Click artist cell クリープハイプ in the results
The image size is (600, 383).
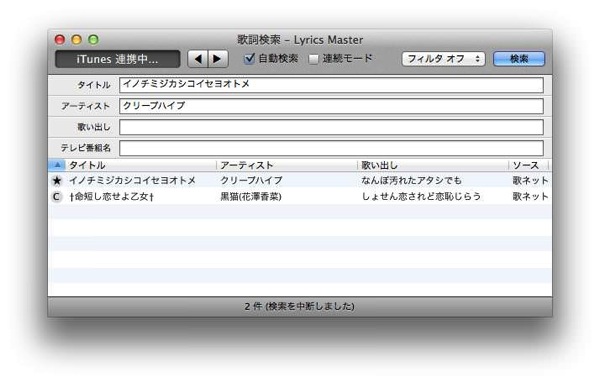click(x=251, y=180)
